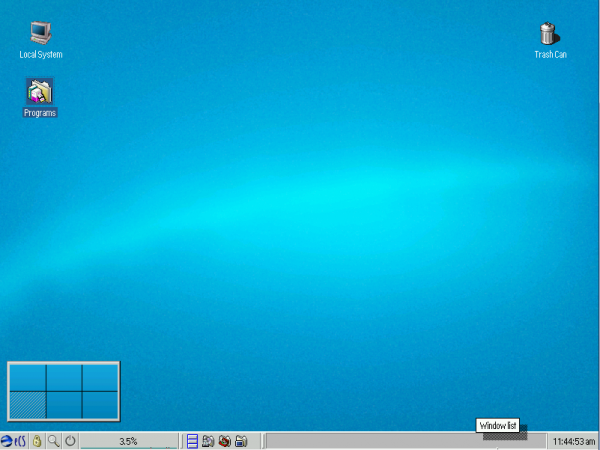The height and width of the screenshot is (450, 600).
Task: Open the eCS start menu button
Action: (14, 440)
